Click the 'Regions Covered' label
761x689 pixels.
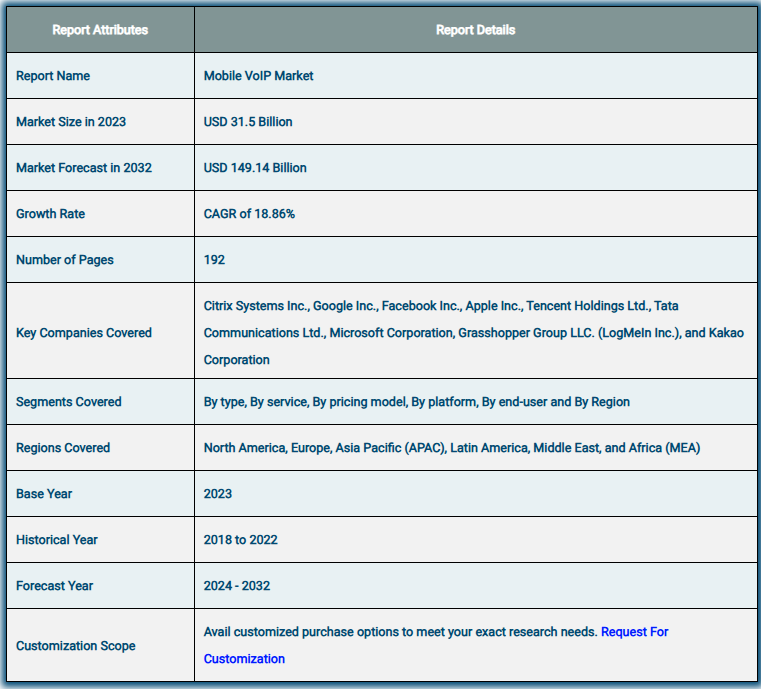click(63, 448)
